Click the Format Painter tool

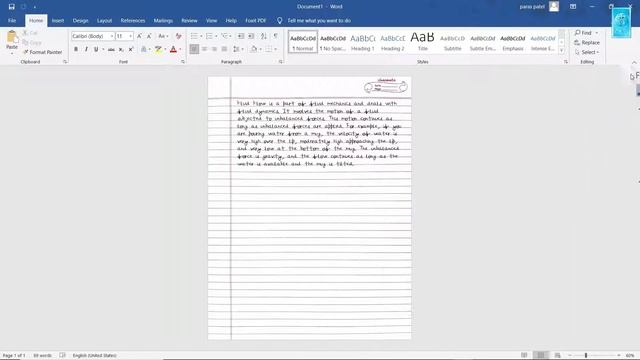coord(42,52)
